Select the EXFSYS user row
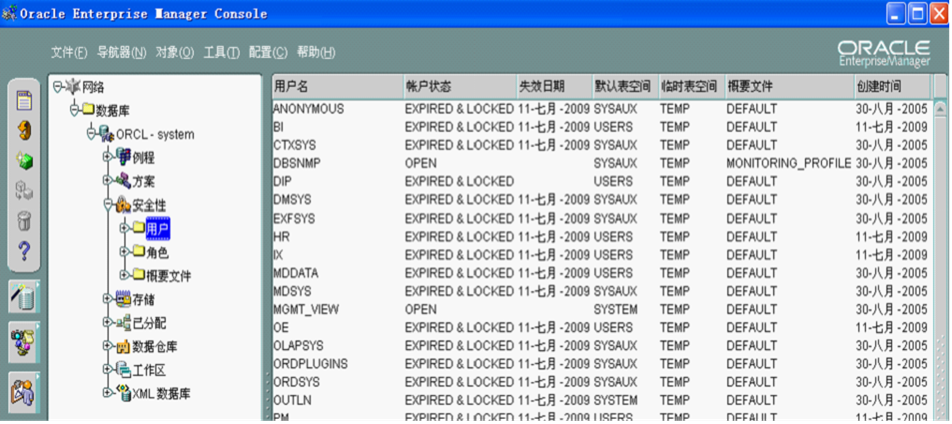 (601, 218)
